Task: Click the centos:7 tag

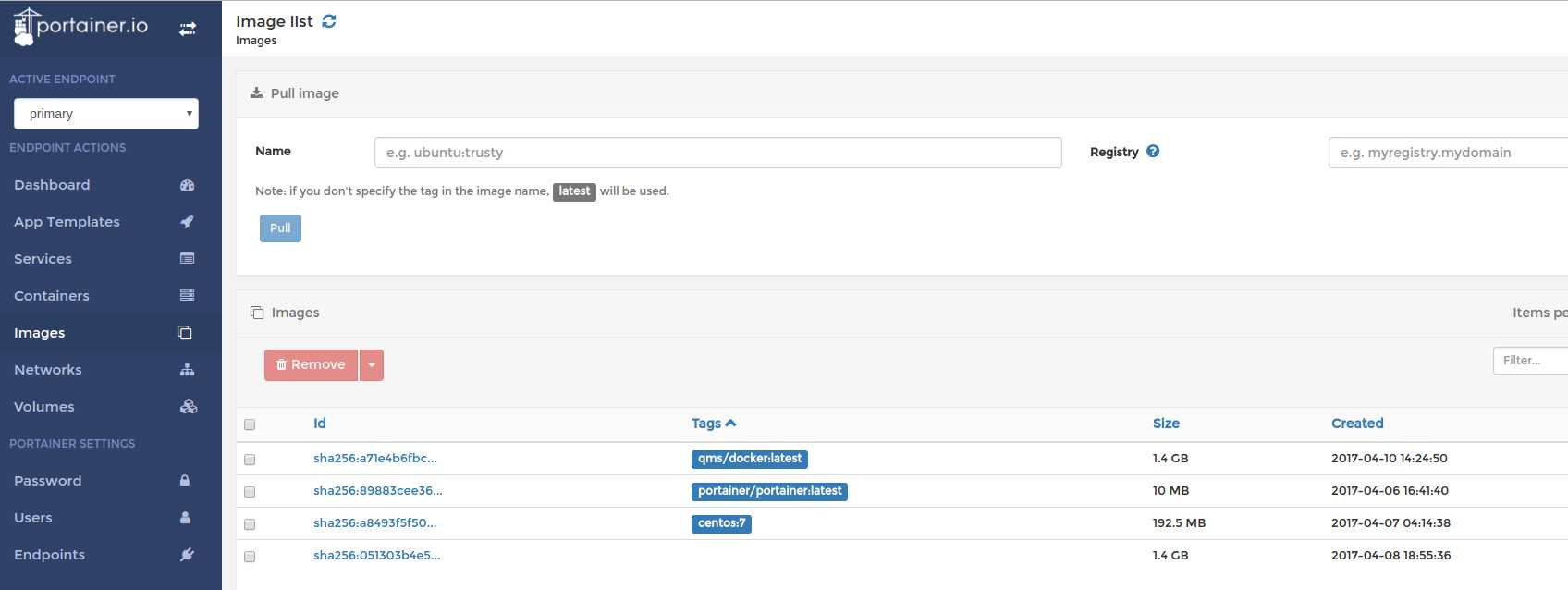Action: (x=721, y=523)
